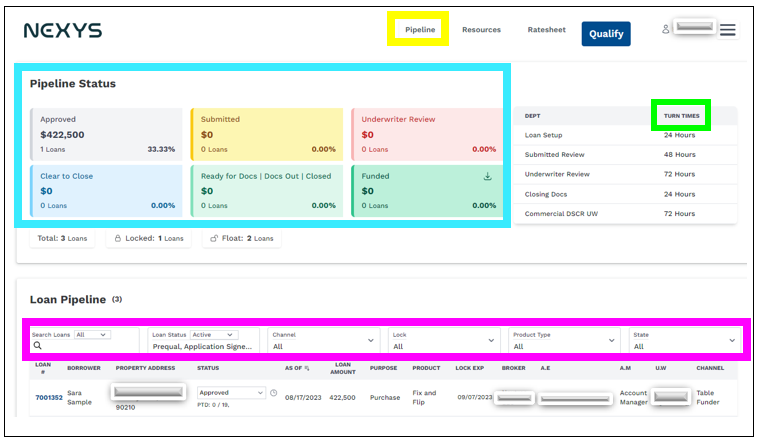
Task: Change the Approved status dropdown in loan row
Action: coord(231,393)
